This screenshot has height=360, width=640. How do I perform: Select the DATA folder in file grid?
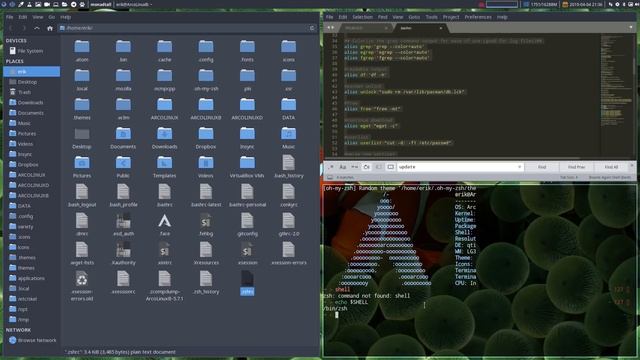click(x=289, y=104)
